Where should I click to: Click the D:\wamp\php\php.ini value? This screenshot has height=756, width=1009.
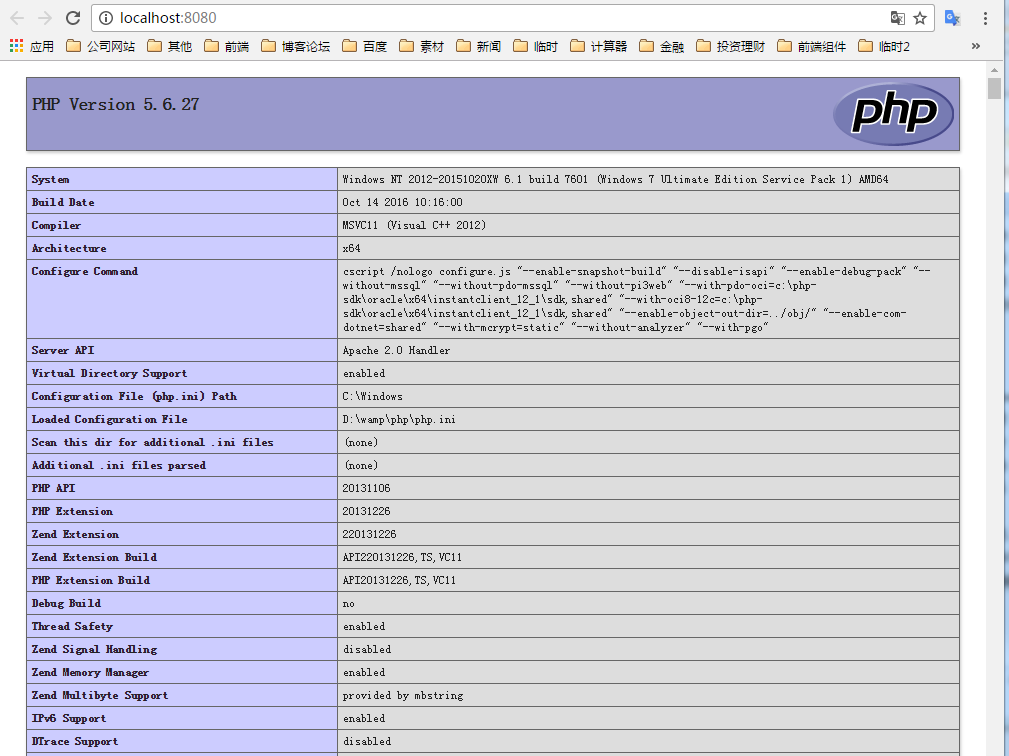point(399,419)
